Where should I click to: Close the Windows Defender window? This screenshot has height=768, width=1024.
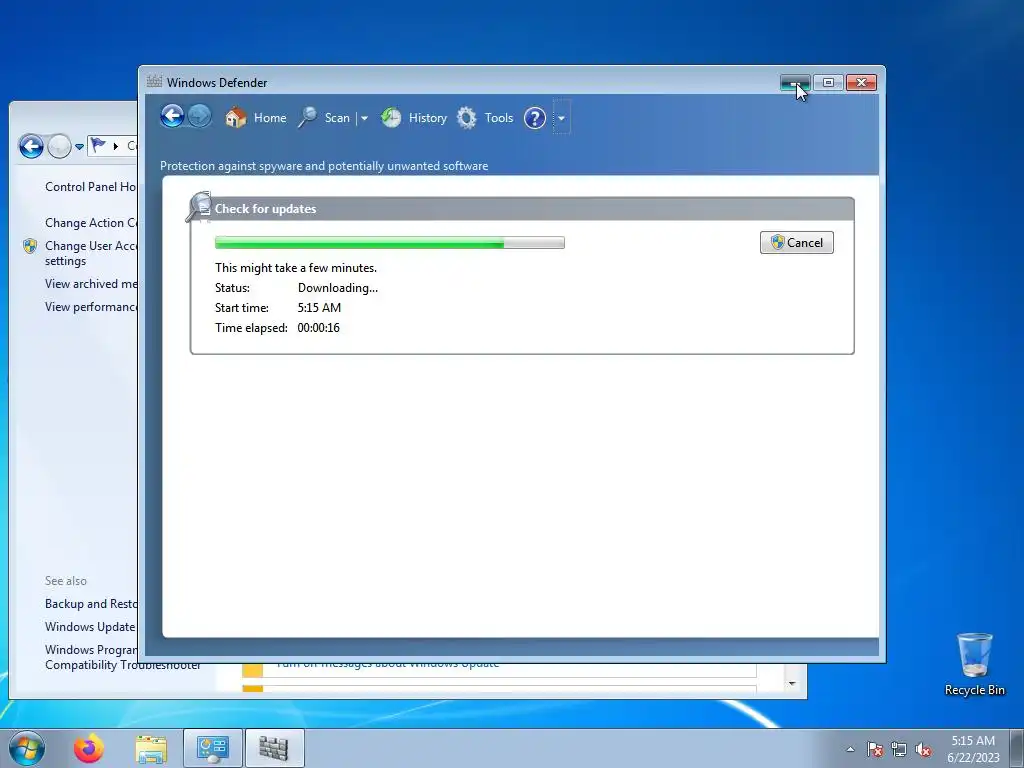pos(861,83)
